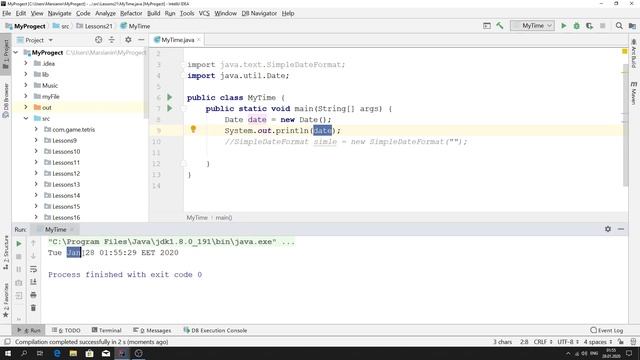Open Run panel settings gear
This screenshot has height=360, width=640.
point(608,229)
